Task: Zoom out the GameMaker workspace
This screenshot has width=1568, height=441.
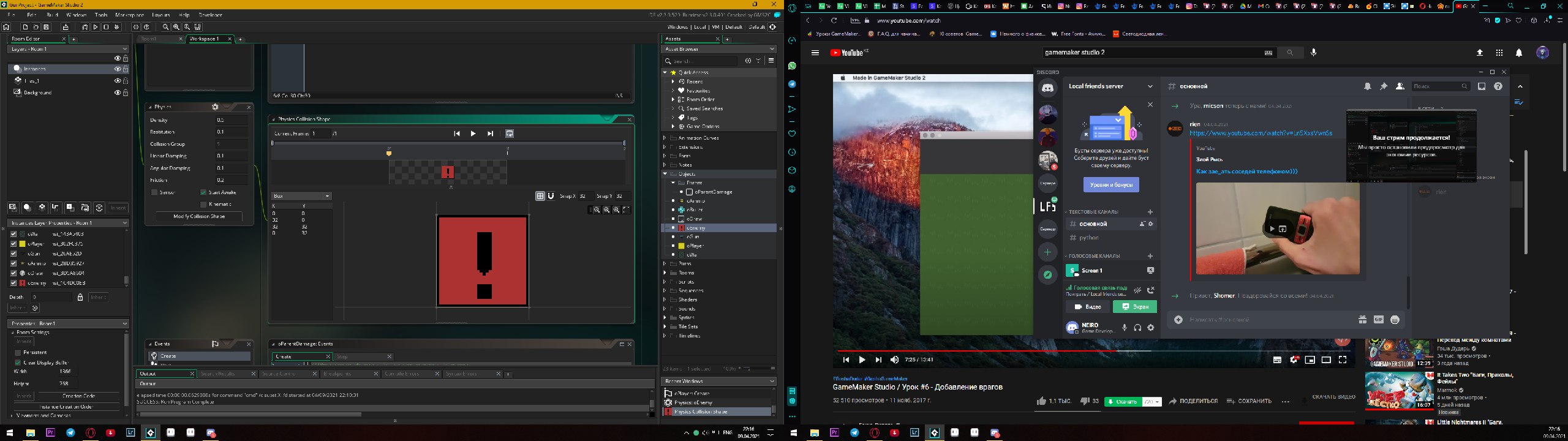Action: tap(165, 27)
